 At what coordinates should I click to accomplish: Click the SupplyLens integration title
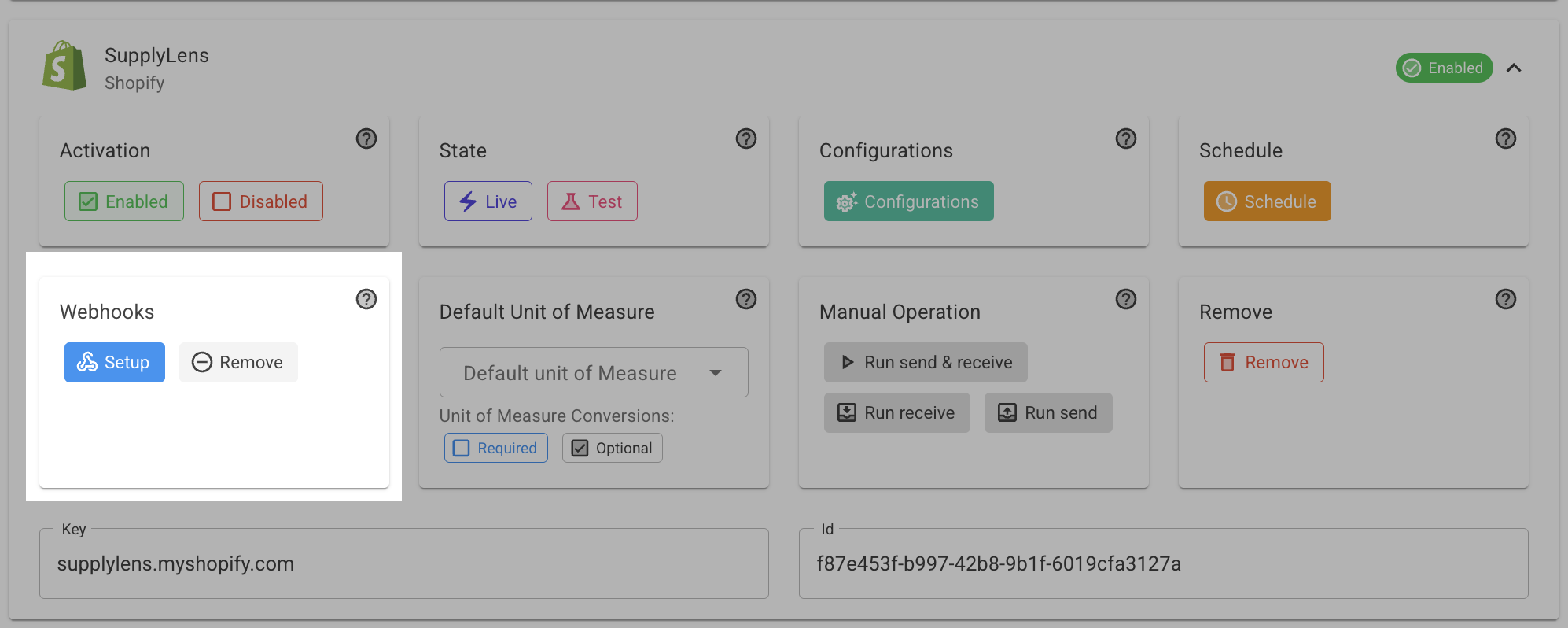(156, 55)
